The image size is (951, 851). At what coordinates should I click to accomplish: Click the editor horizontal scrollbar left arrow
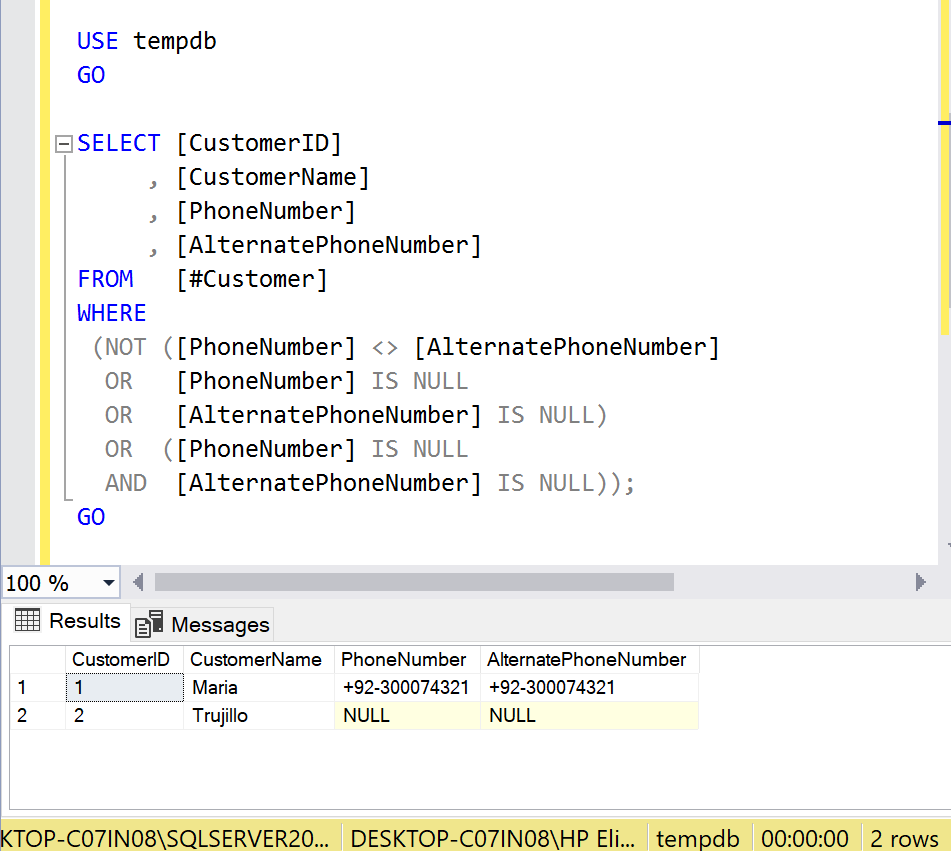[x=138, y=582]
